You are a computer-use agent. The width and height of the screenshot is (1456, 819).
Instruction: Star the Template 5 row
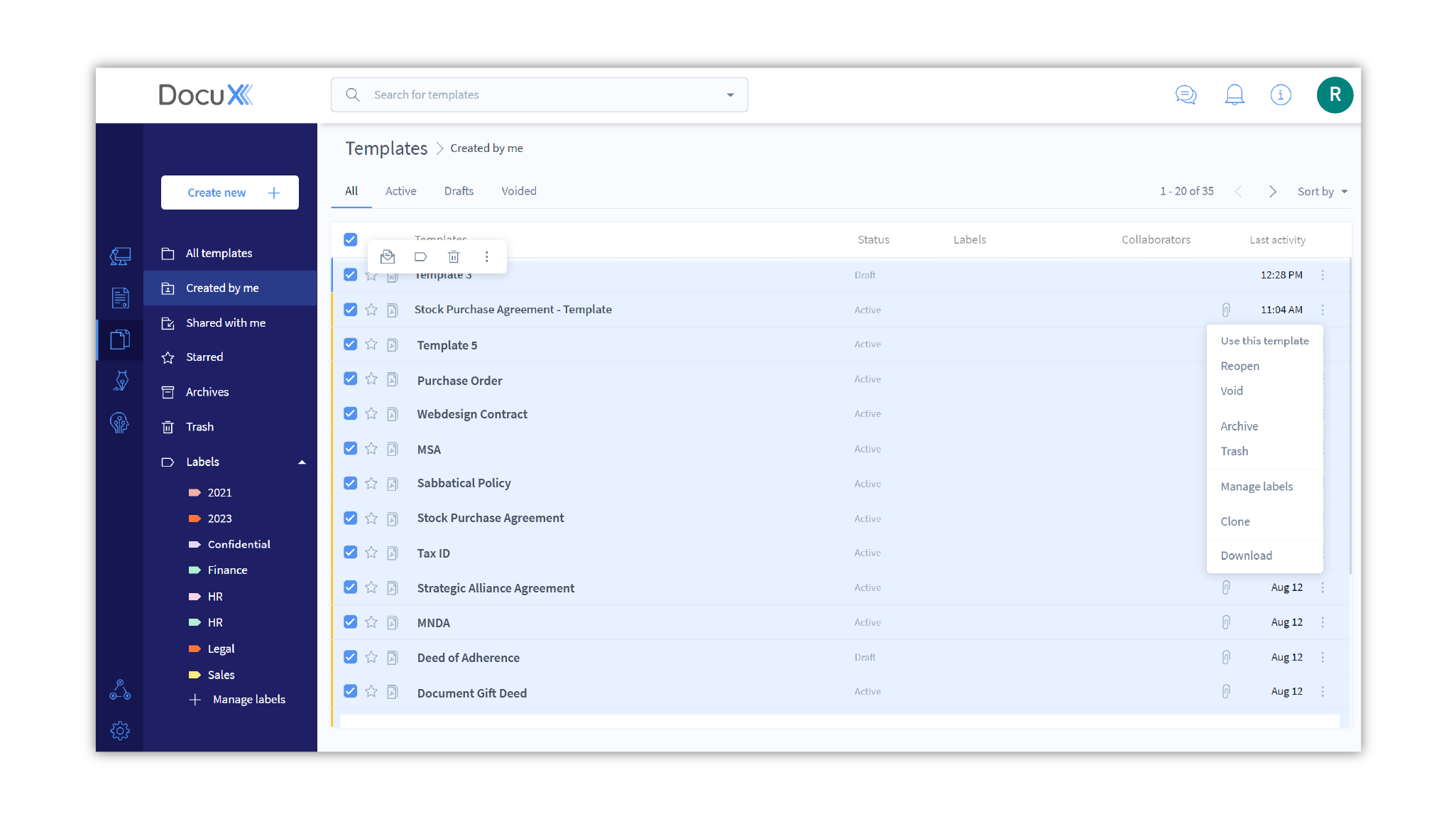tap(371, 345)
